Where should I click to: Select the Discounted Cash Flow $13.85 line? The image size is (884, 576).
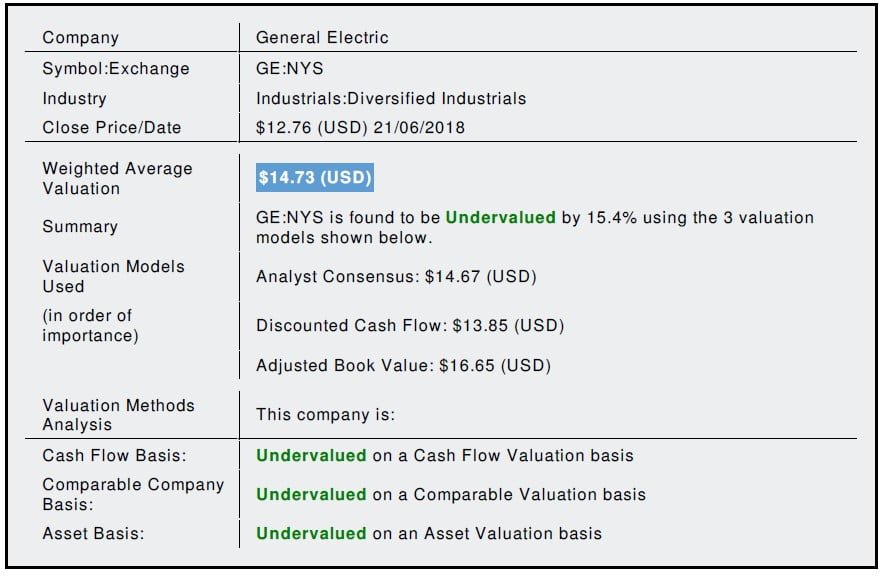point(409,326)
